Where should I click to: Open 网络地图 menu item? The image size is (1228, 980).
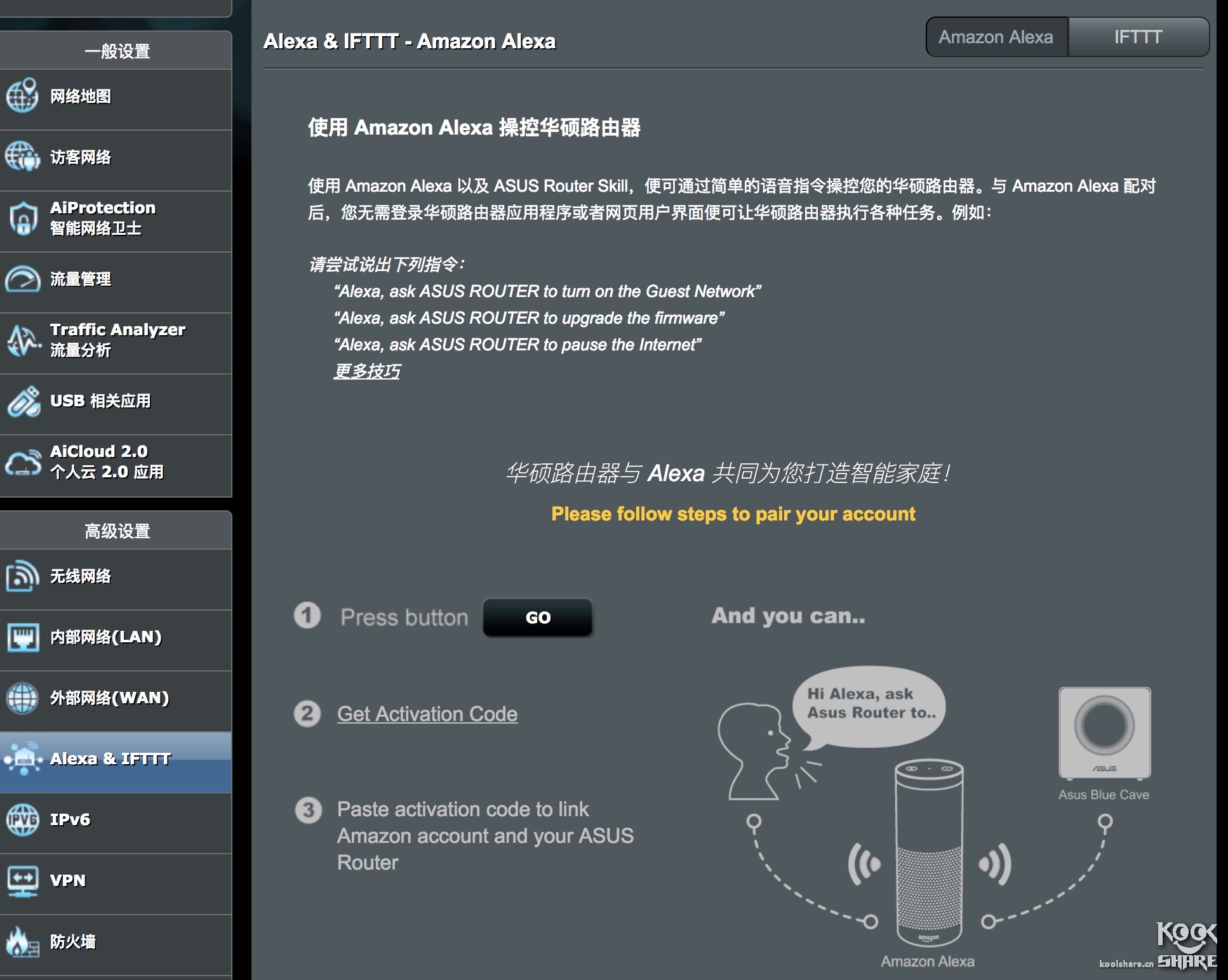point(116,100)
